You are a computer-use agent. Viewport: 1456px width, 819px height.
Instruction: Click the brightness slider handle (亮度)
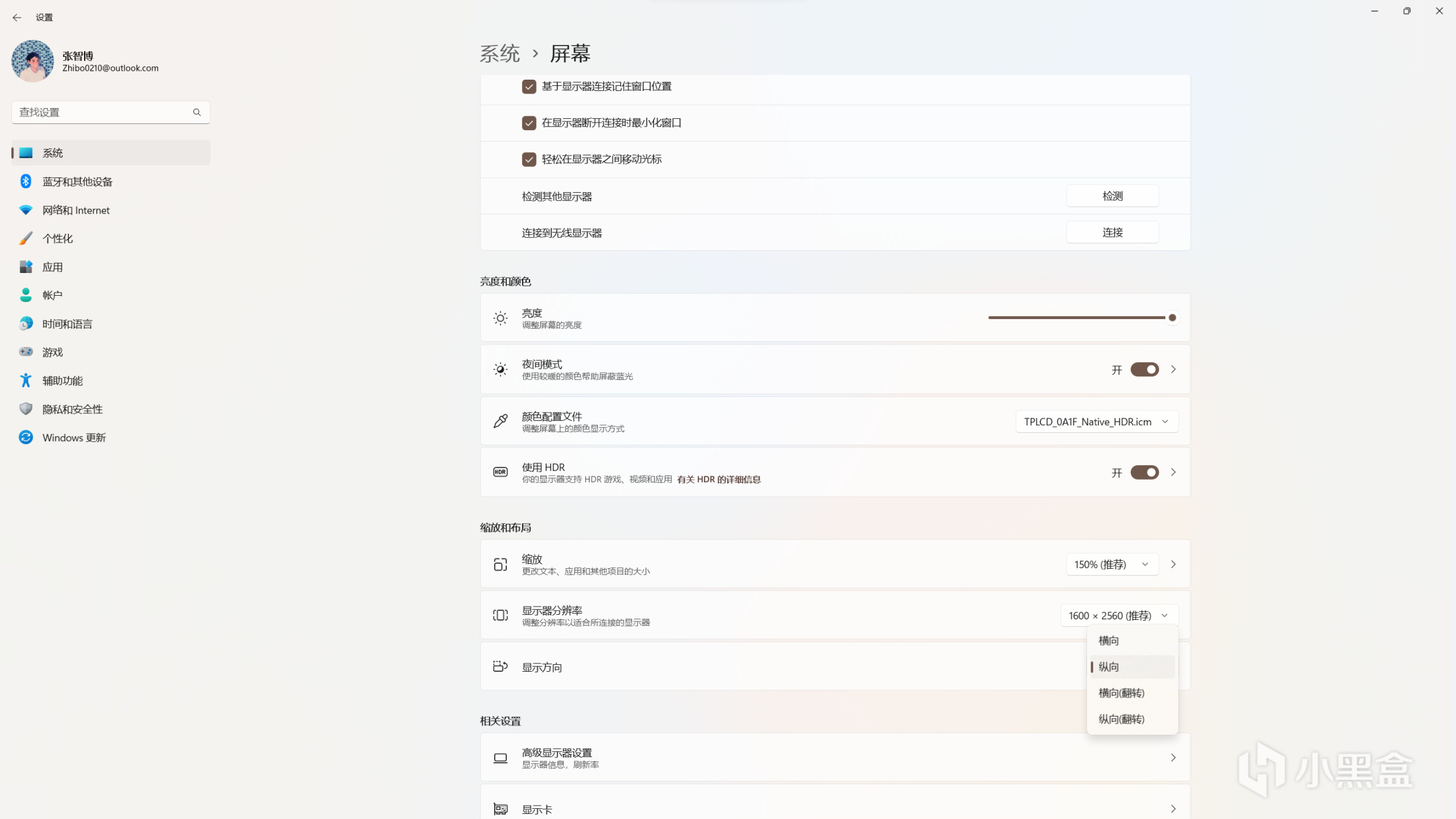tap(1172, 318)
